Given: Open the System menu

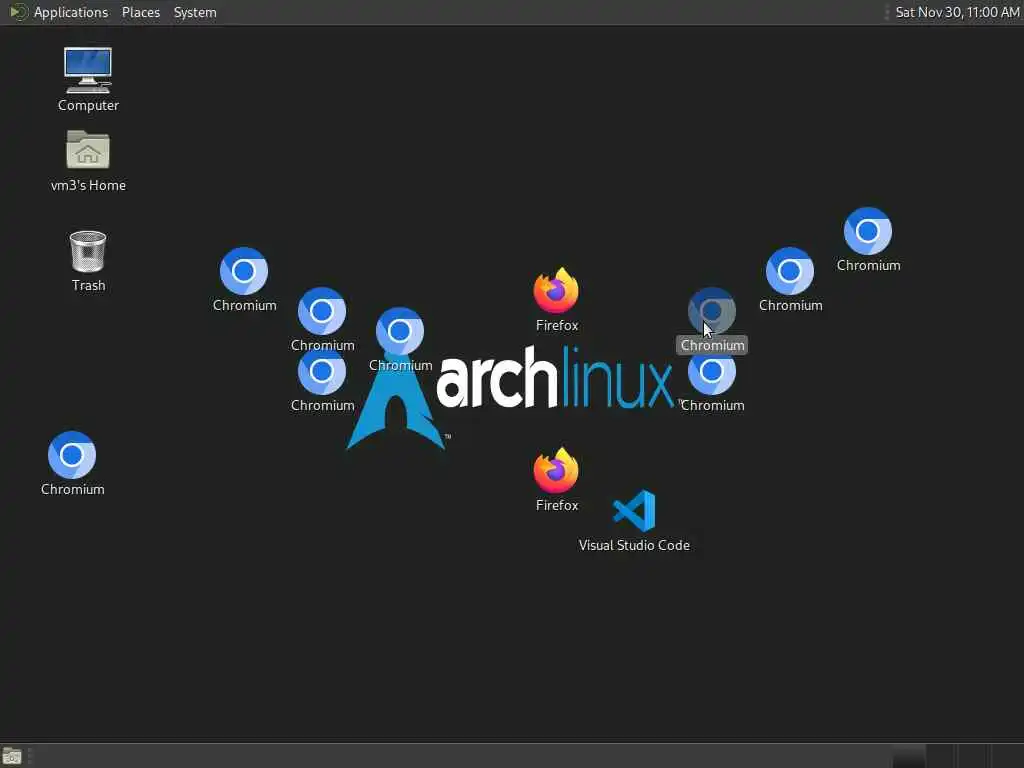Looking at the screenshot, I should (x=195, y=12).
